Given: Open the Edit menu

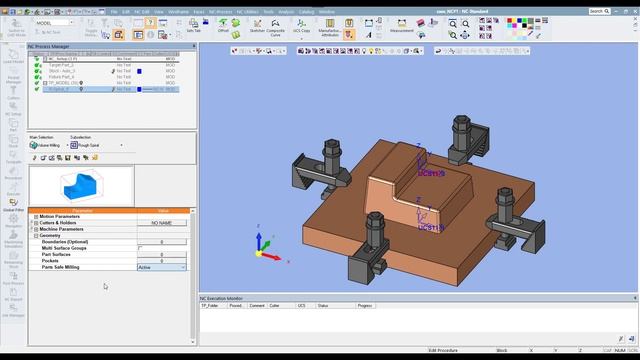Looking at the screenshot, I should tap(126, 12).
